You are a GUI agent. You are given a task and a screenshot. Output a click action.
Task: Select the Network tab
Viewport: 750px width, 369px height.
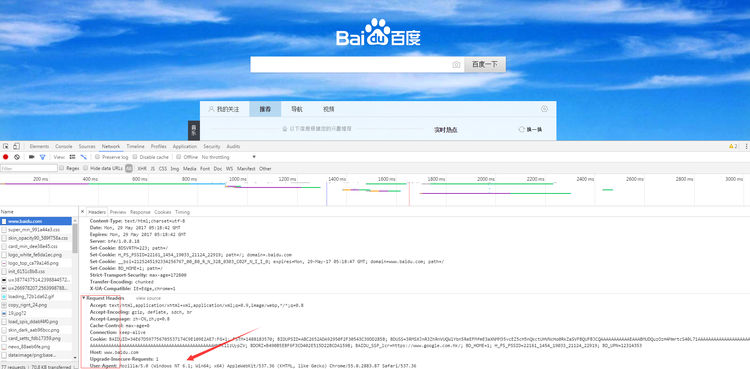click(111, 146)
